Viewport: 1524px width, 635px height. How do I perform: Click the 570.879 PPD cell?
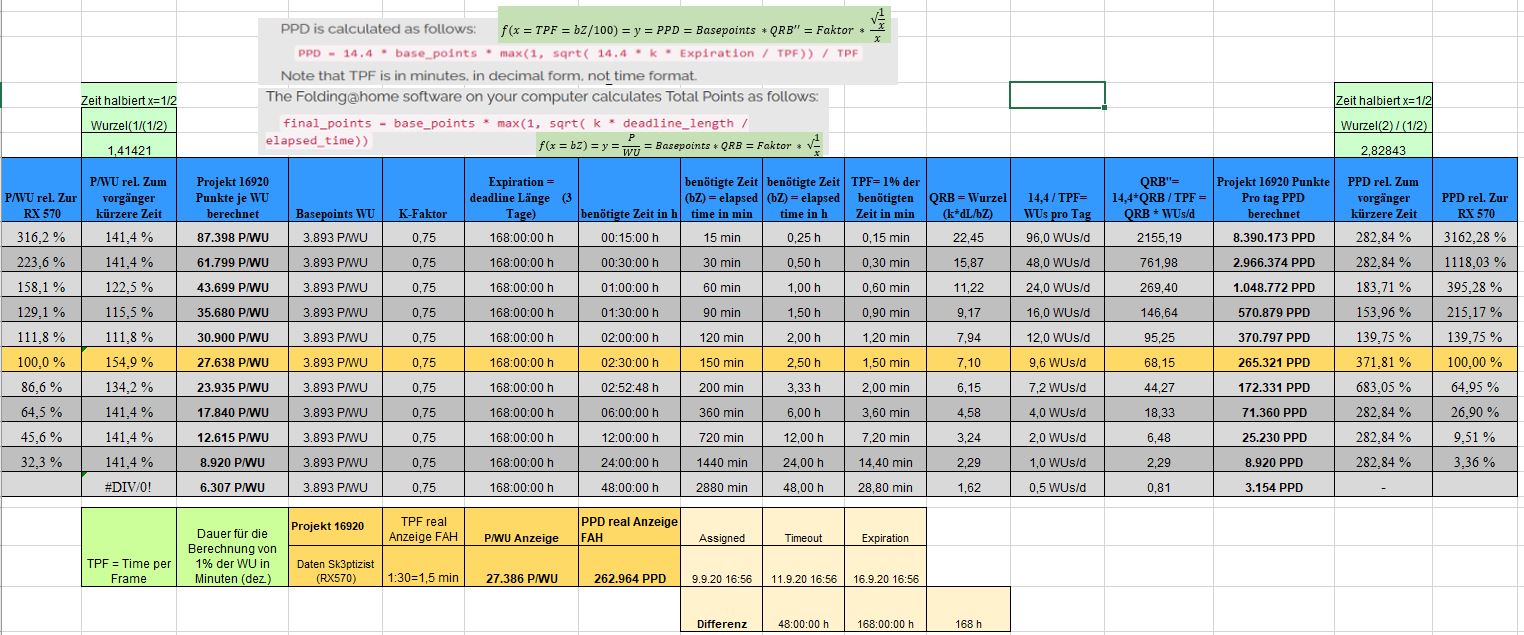[1273, 312]
